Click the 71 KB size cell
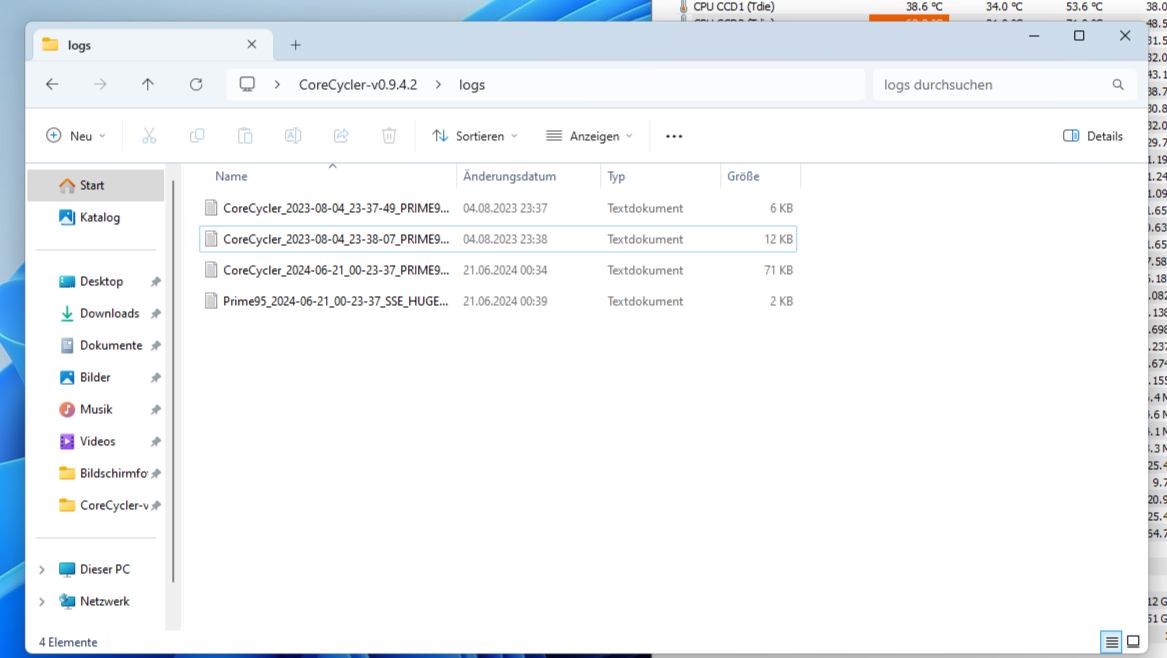The height and width of the screenshot is (658, 1167). click(778, 270)
